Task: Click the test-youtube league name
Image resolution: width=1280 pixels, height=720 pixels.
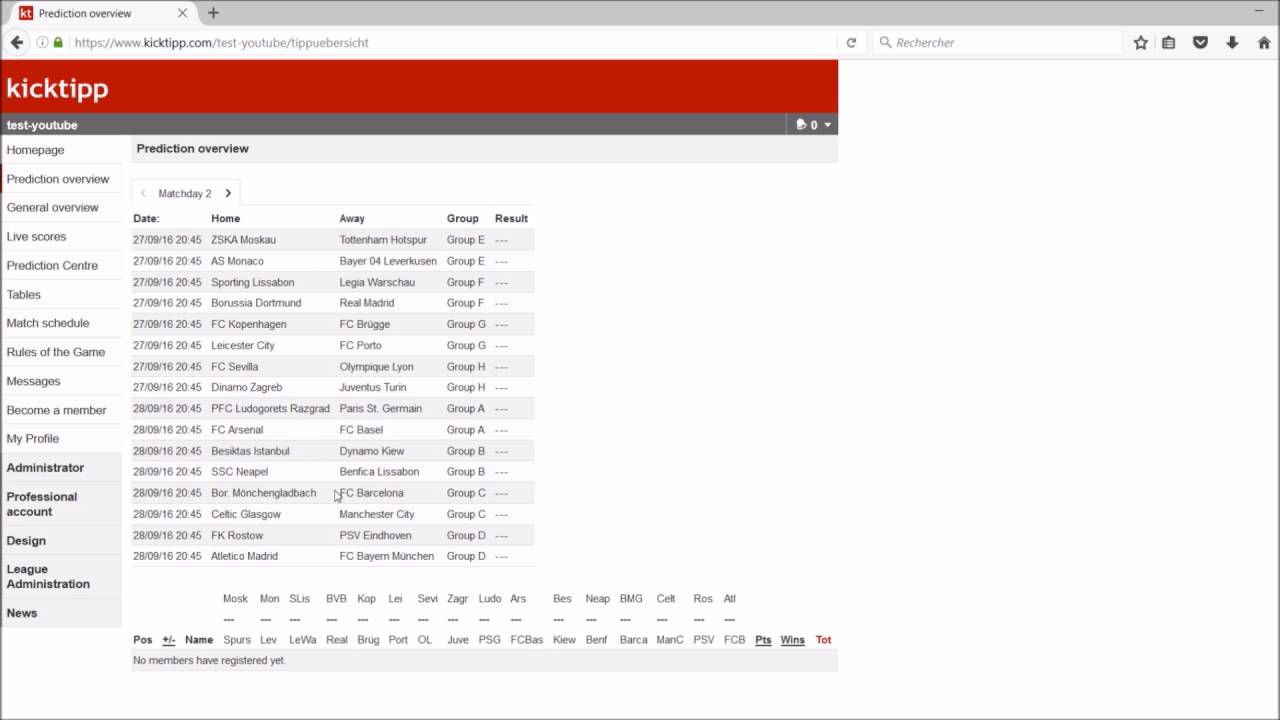Action: tap(42, 125)
